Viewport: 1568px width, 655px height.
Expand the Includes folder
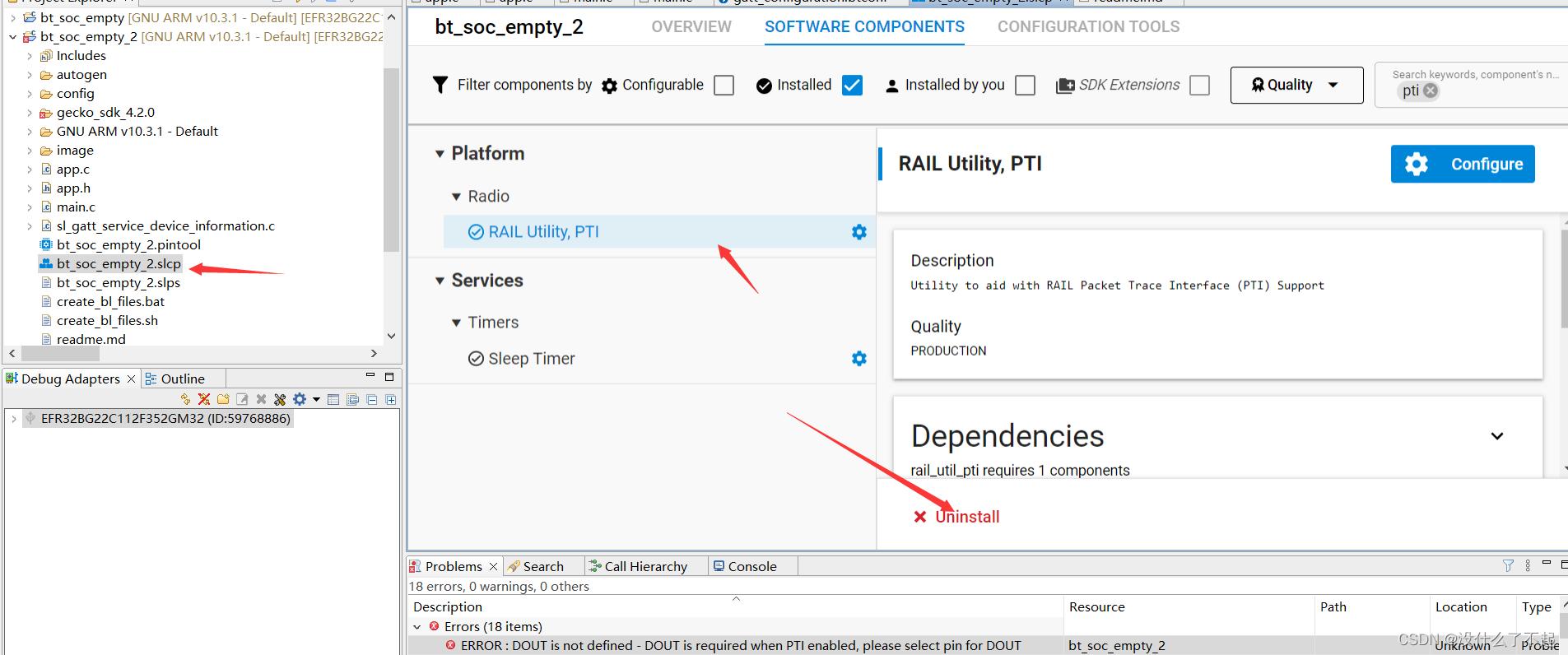[30, 56]
